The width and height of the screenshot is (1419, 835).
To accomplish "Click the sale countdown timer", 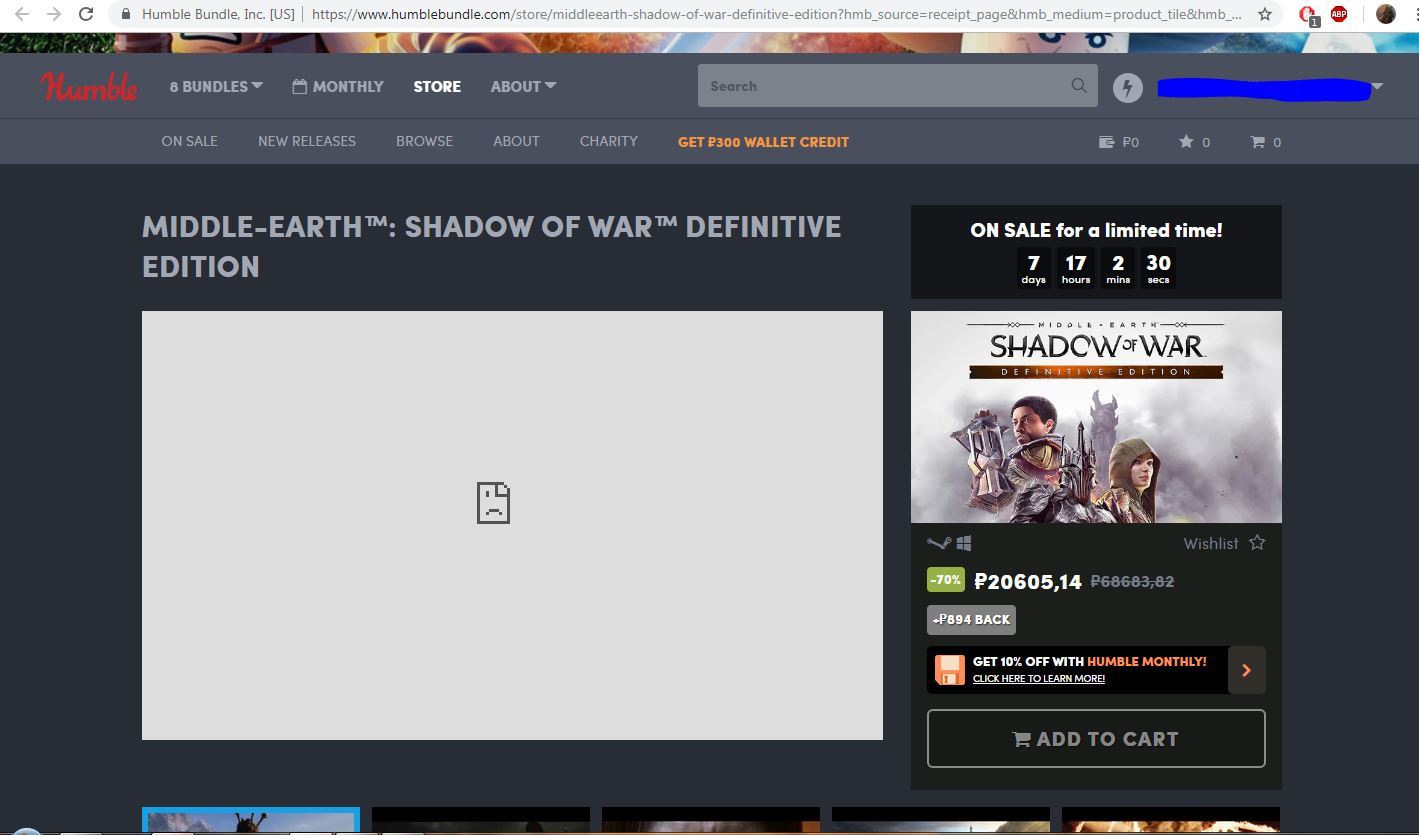I will [1096, 268].
